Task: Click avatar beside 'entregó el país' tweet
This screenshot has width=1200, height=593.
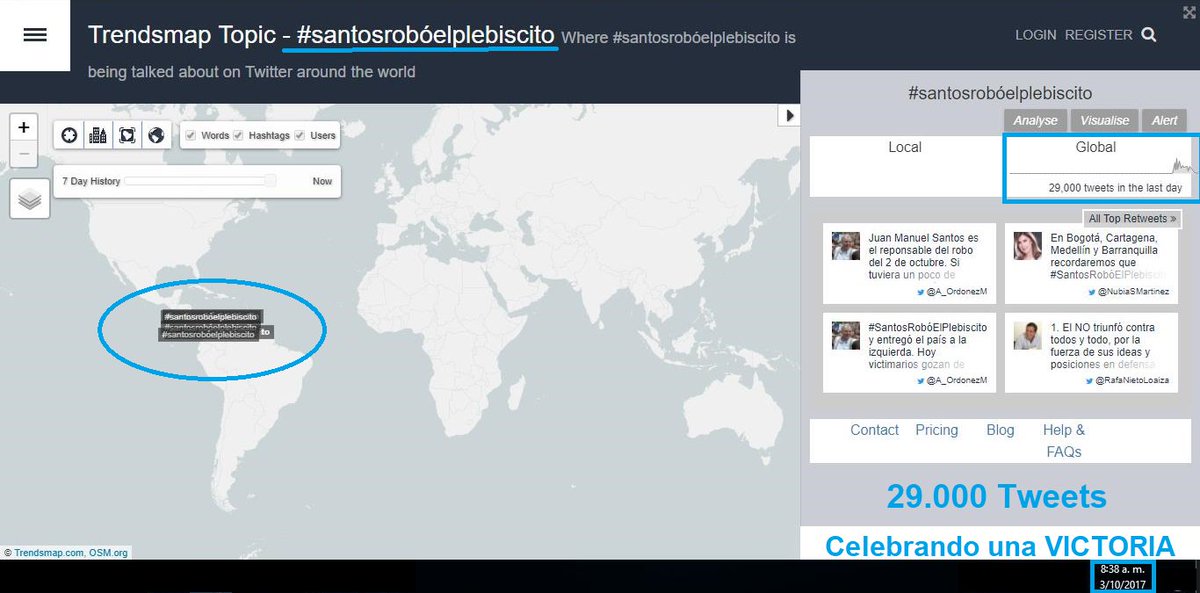Action: [846, 335]
